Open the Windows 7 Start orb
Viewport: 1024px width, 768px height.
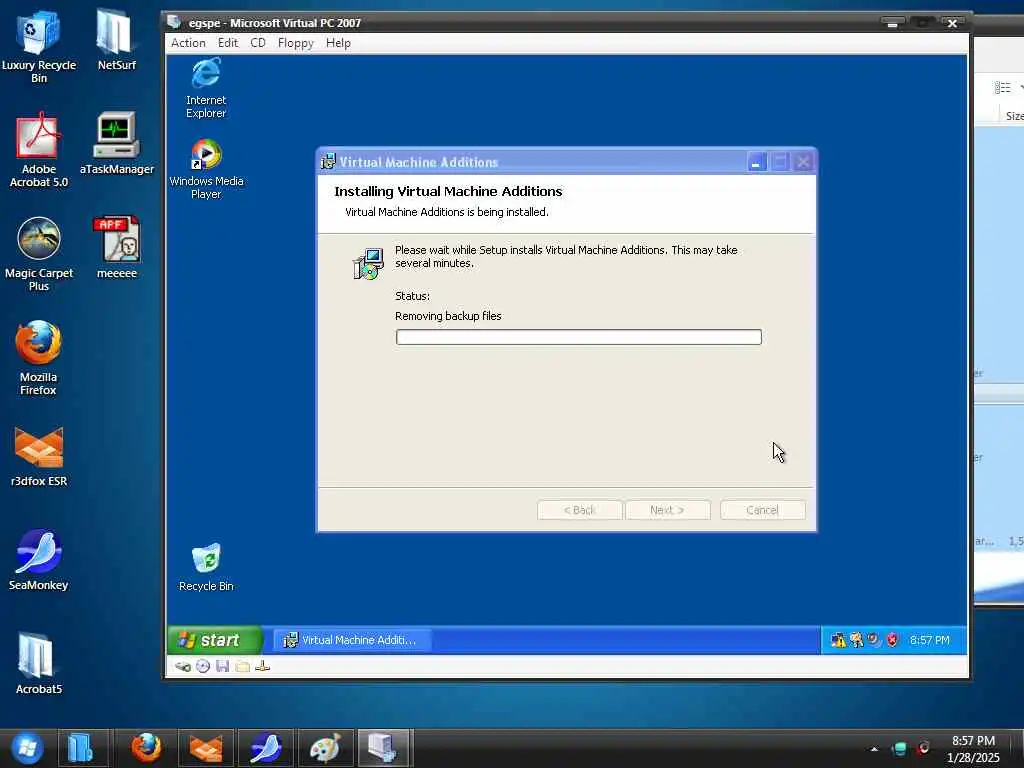27,748
